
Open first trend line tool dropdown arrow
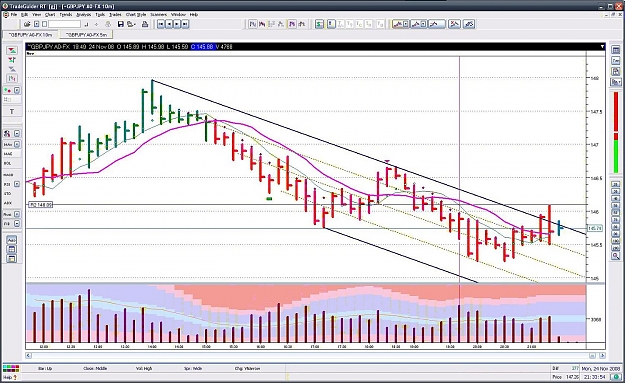coord(406,24)
